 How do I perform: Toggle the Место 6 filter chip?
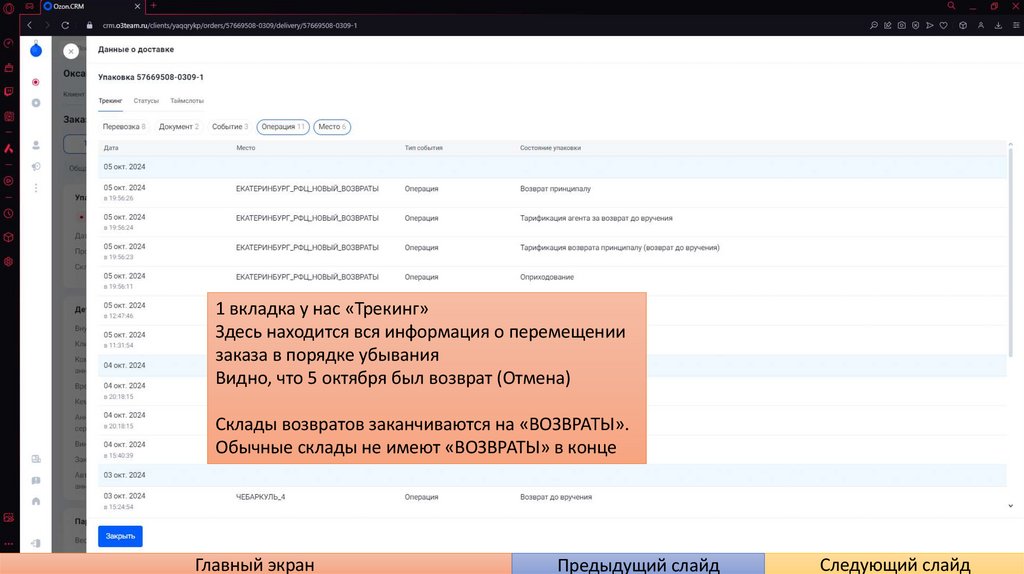click(332, 127)
